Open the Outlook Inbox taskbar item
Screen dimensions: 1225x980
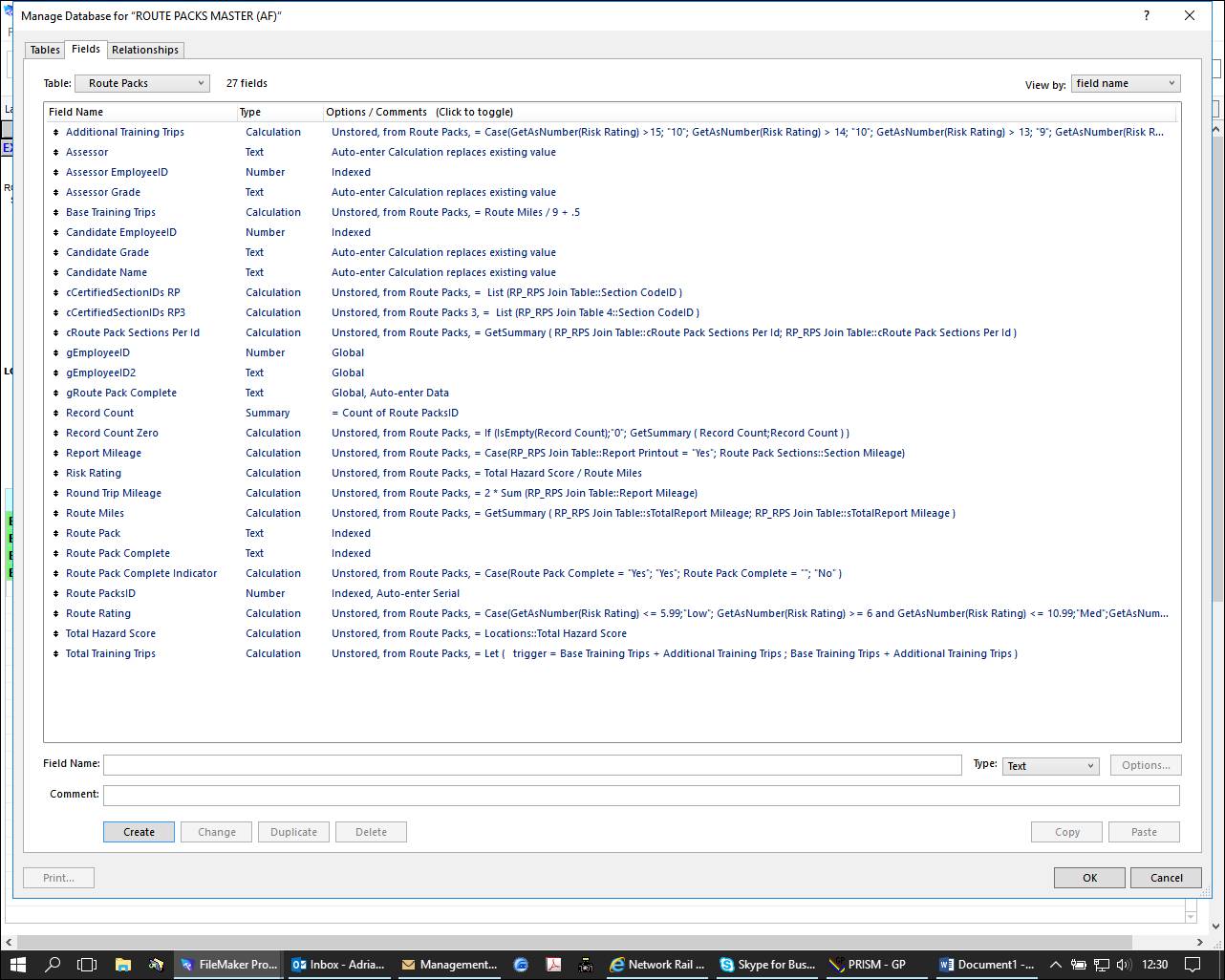(338, 964)
